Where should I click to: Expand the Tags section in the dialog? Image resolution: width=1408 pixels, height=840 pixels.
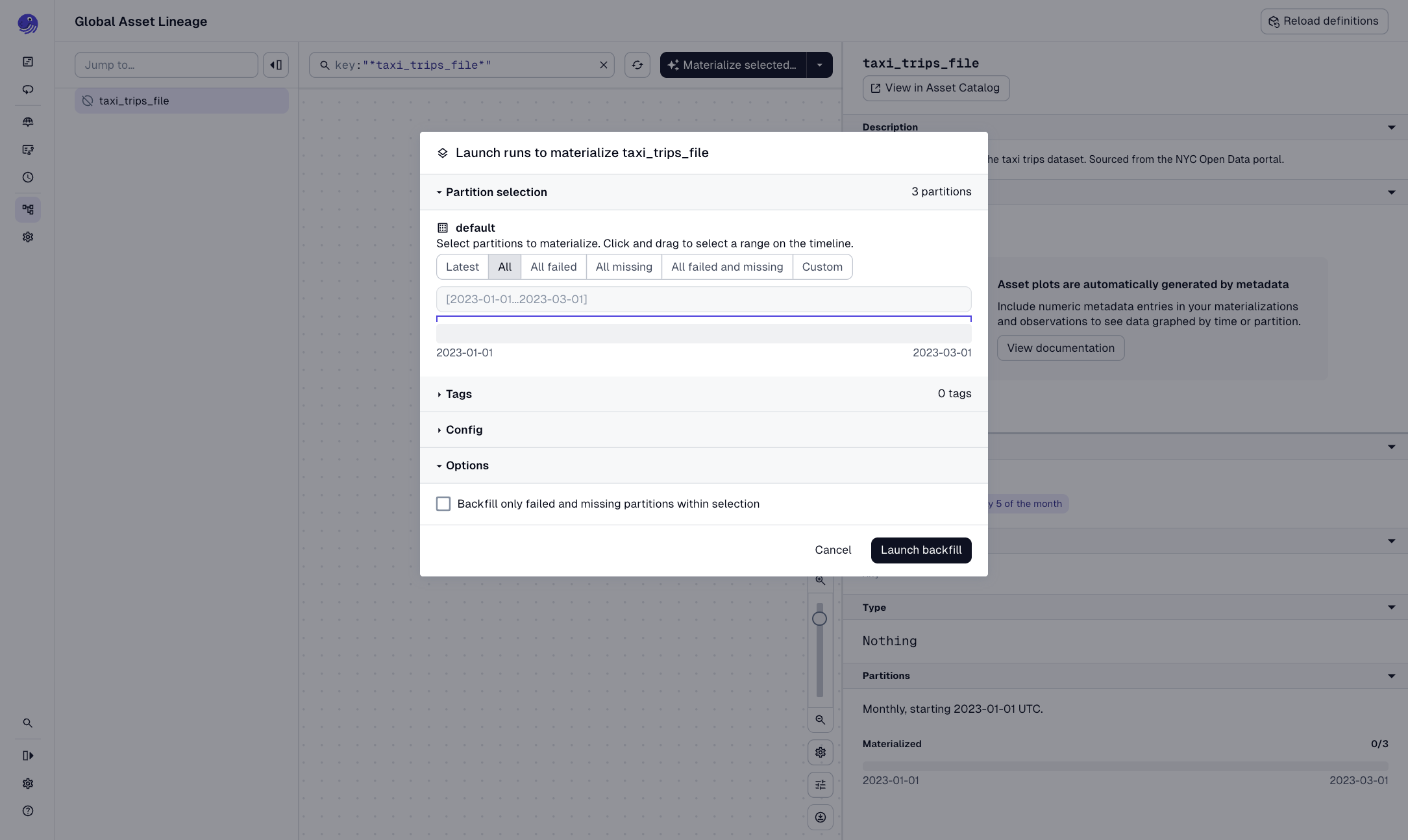(458, 394)
